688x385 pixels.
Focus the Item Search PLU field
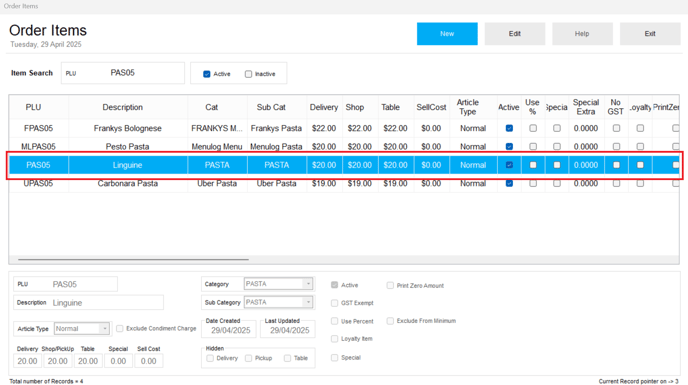(x=123, y=73)
